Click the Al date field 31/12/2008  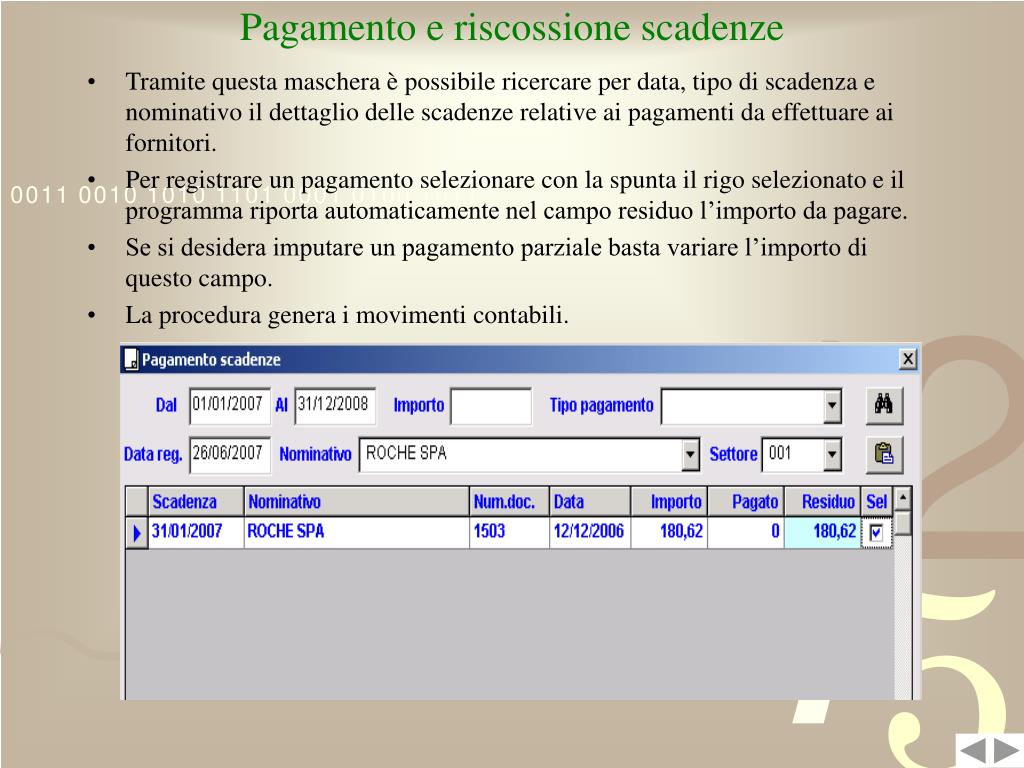click(334, 405)
